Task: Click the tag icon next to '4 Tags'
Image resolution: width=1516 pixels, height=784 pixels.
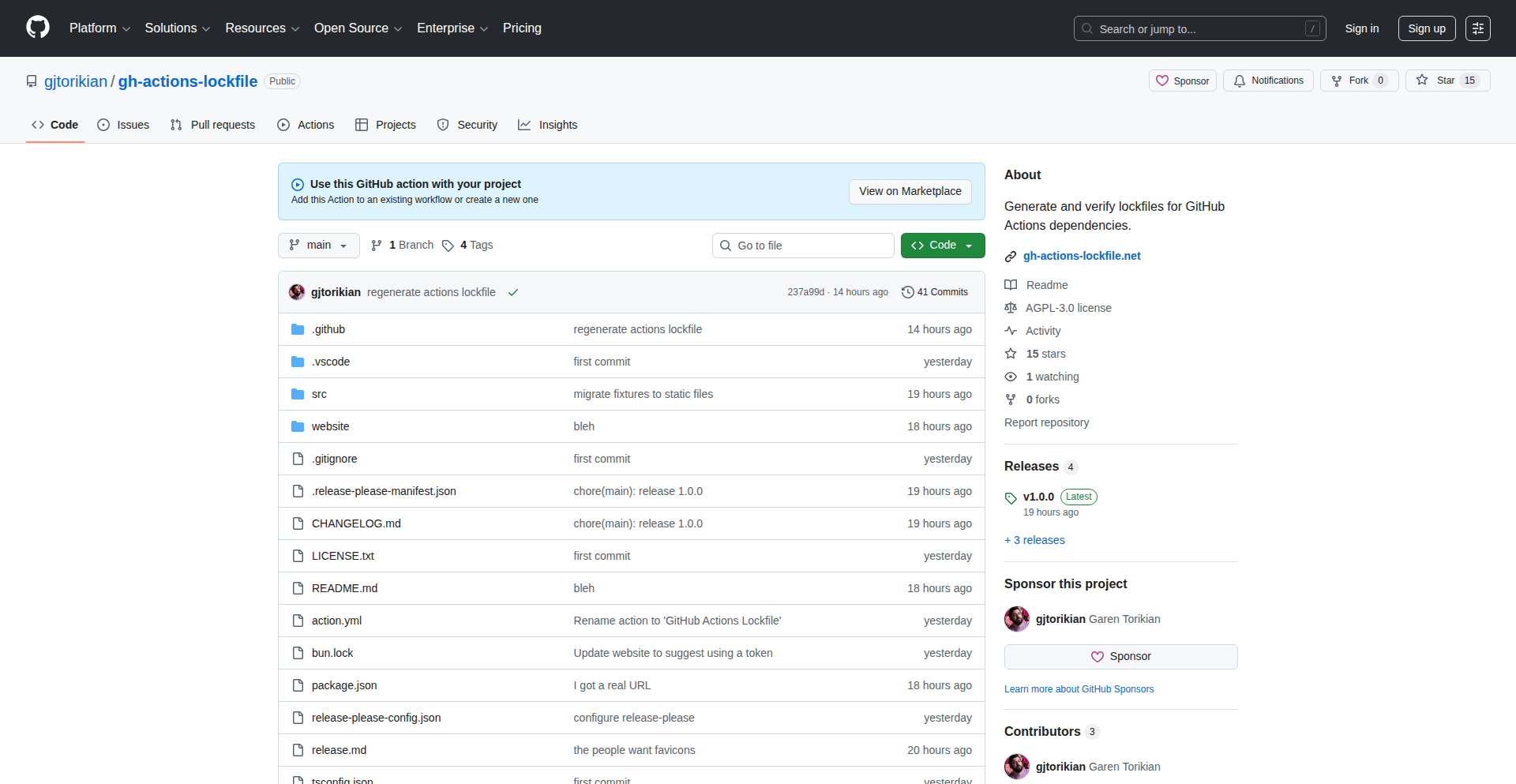Action: pyautogui.click(x=448, y=245)
